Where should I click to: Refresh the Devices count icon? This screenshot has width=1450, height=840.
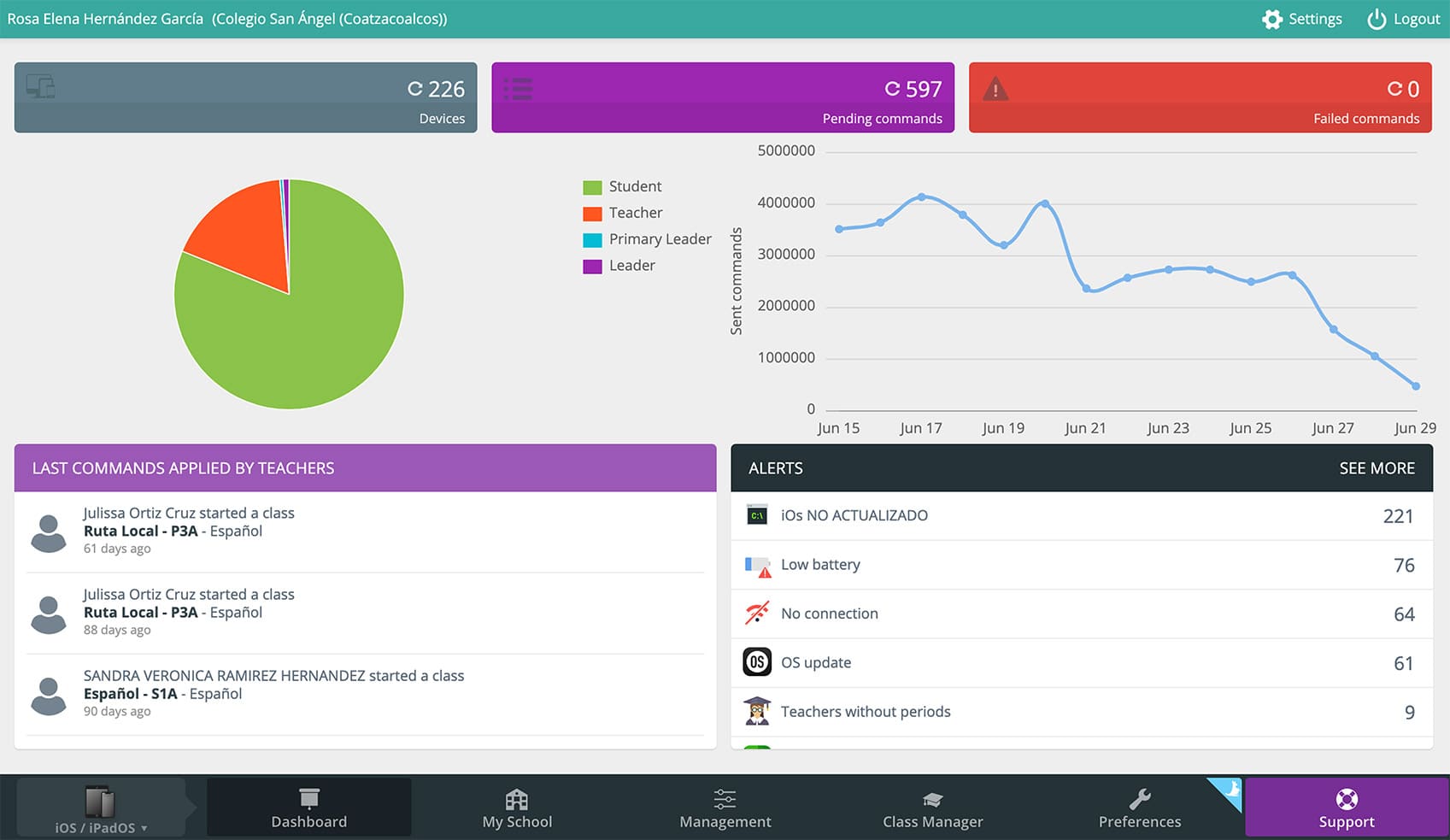coord(415,89)
